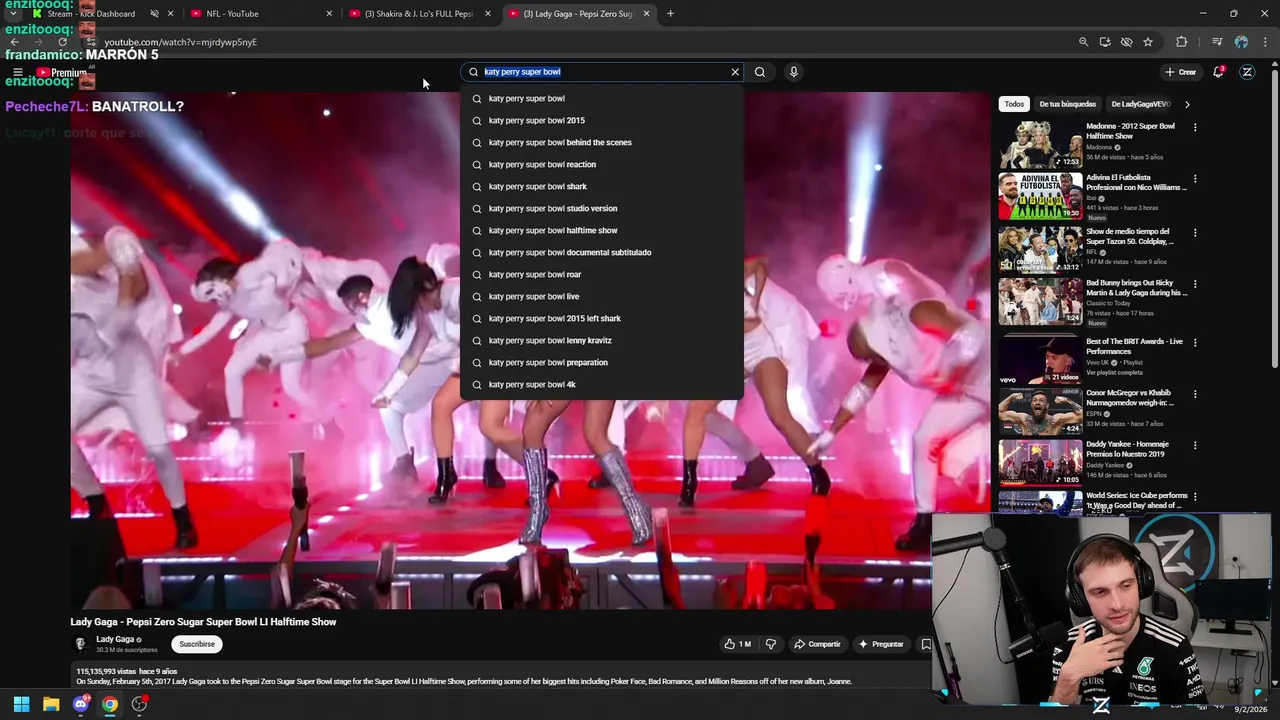Viewport: 1280px width, 720px height.
Task: Open options menu for Super Tazon 50 video
Action: [1195, 232]
